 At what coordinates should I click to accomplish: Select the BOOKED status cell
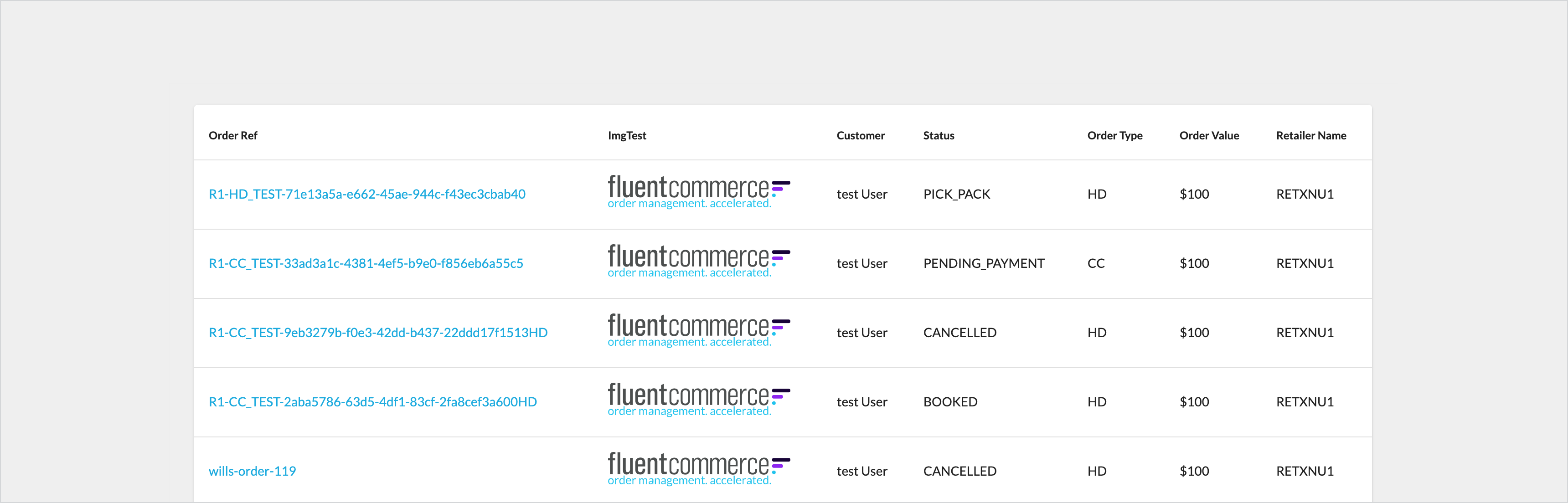pyautogui.click(x=949, y=402)
